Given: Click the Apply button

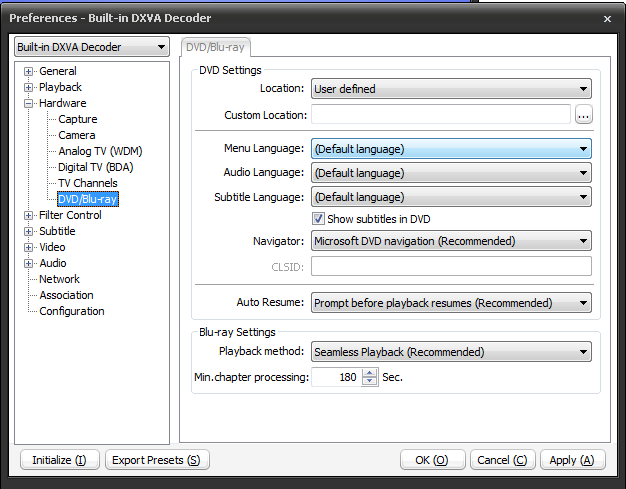Looking at the screenshot, I should [572, 460].
